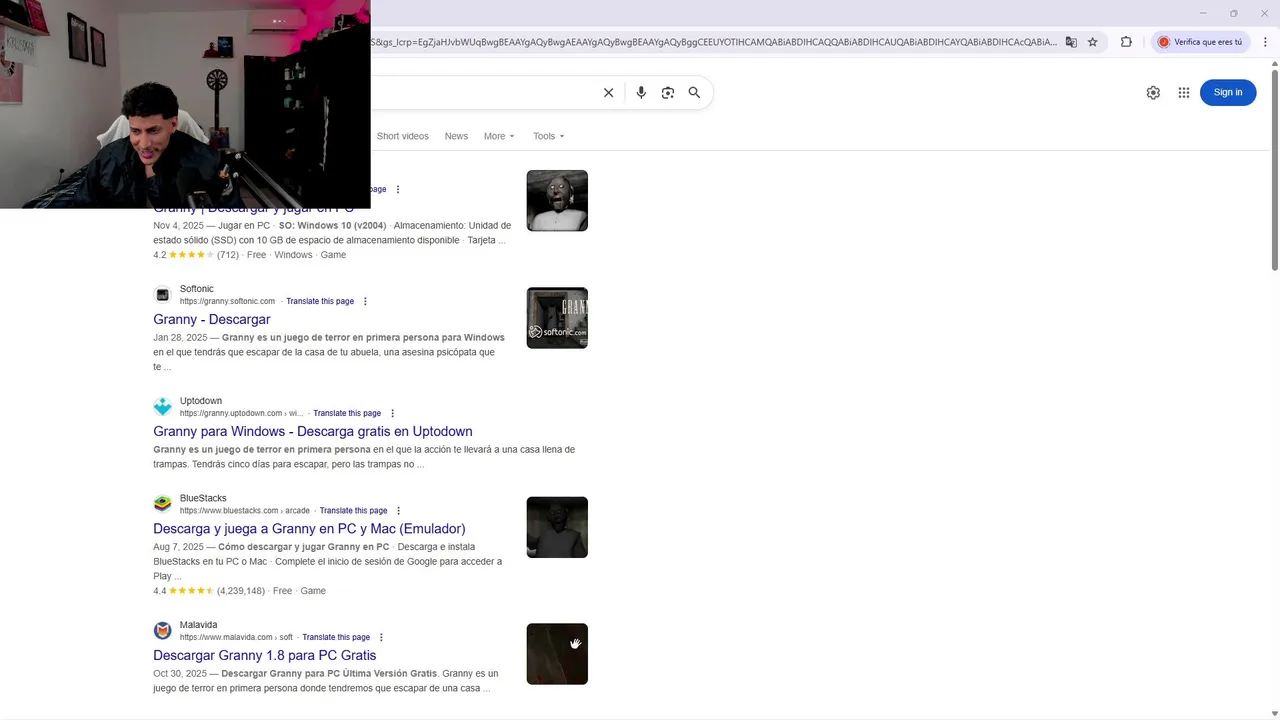Bookmark this page with the star icon

pyautogui.click(x=1093, y=42)
